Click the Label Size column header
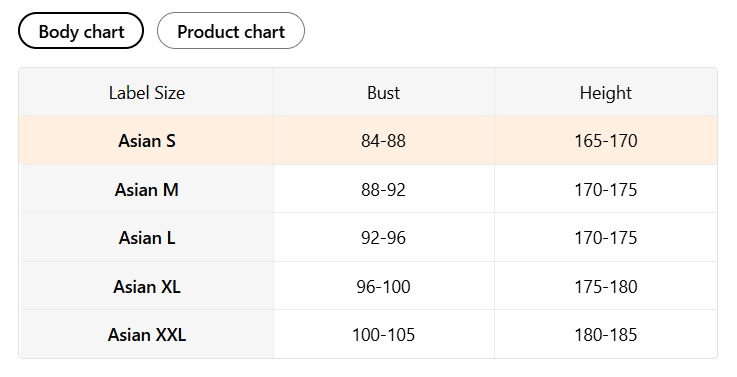The width and height of the screenshot is (737, 377). (x=147, y=93)
